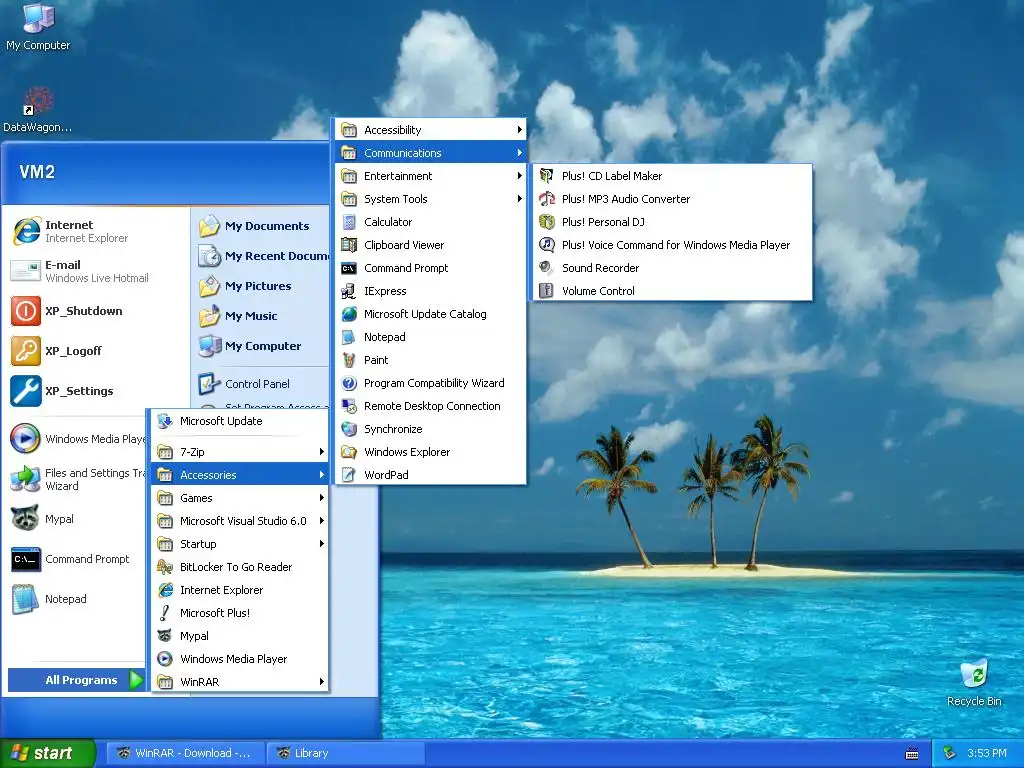
Task: Expand the Accessibility submenu arrow
Action: (519, 129)
